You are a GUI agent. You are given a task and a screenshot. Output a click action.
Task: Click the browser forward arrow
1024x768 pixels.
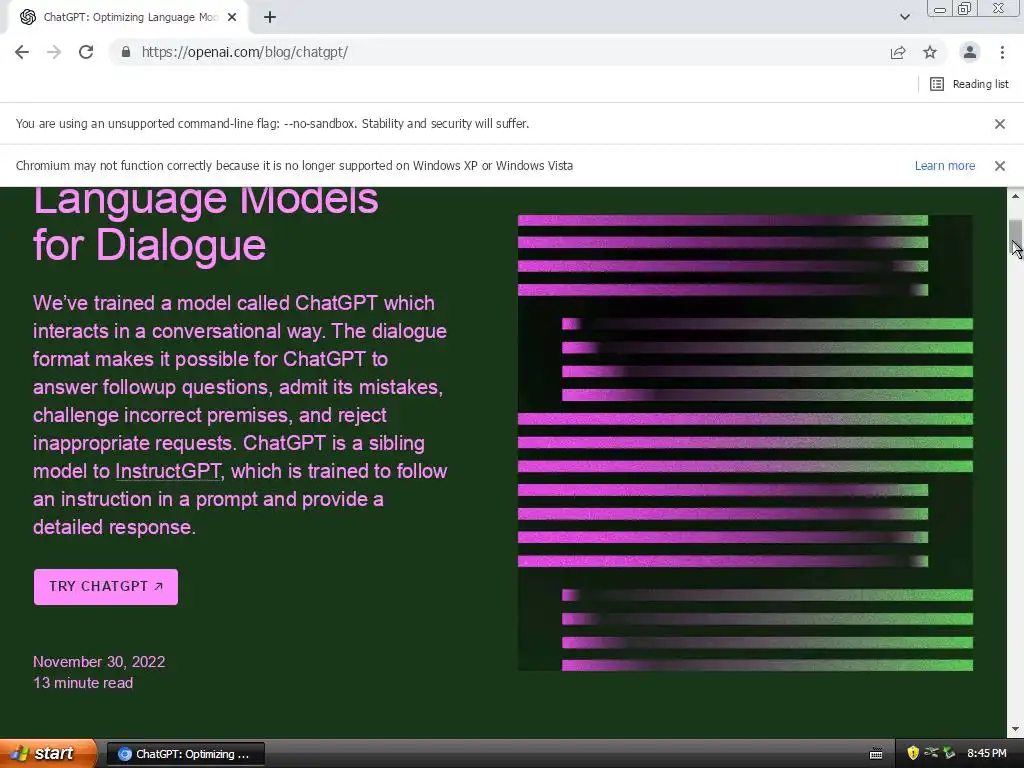pos(54,52)
